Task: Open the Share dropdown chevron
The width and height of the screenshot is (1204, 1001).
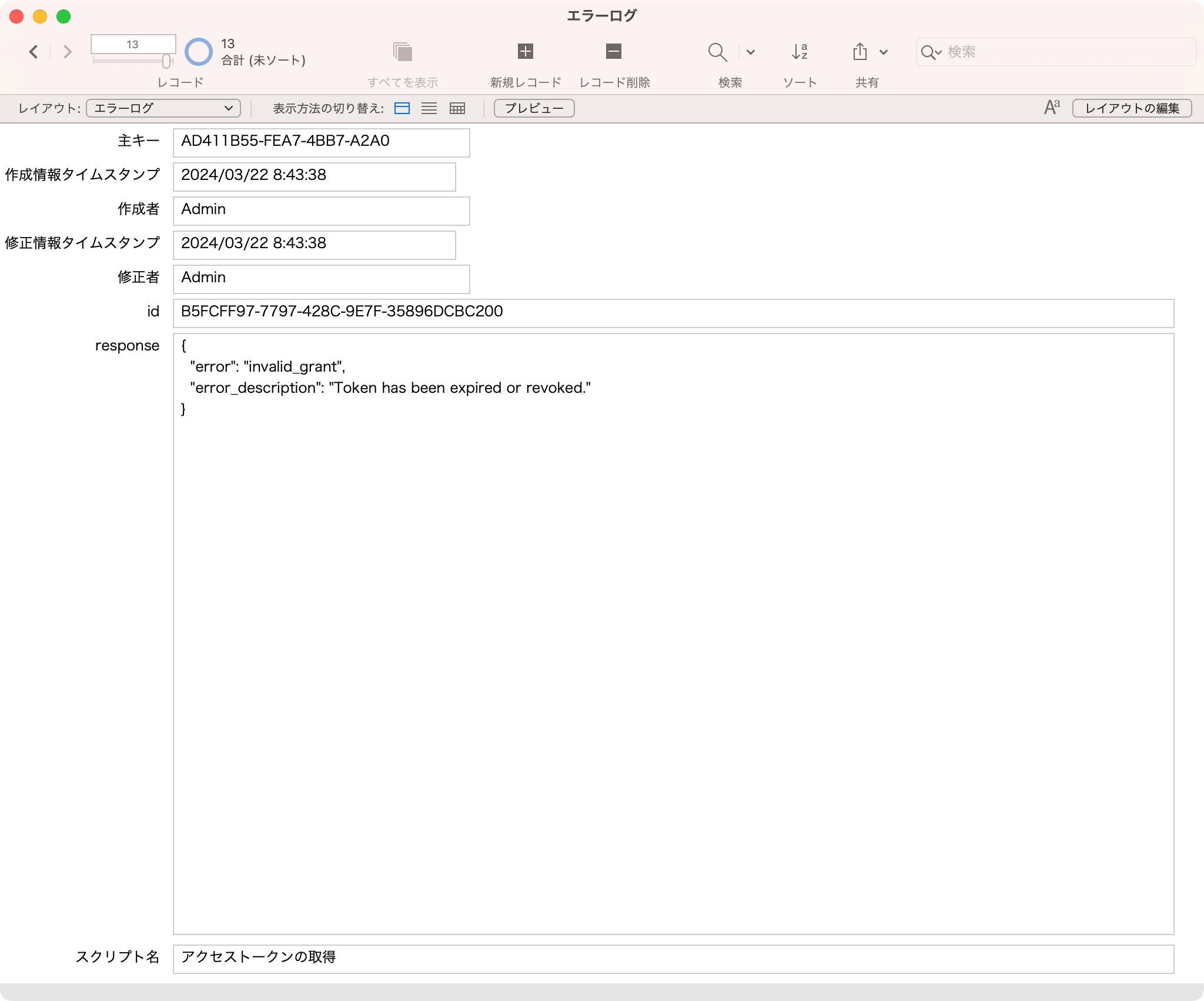Action: click(x=884, y=52)
